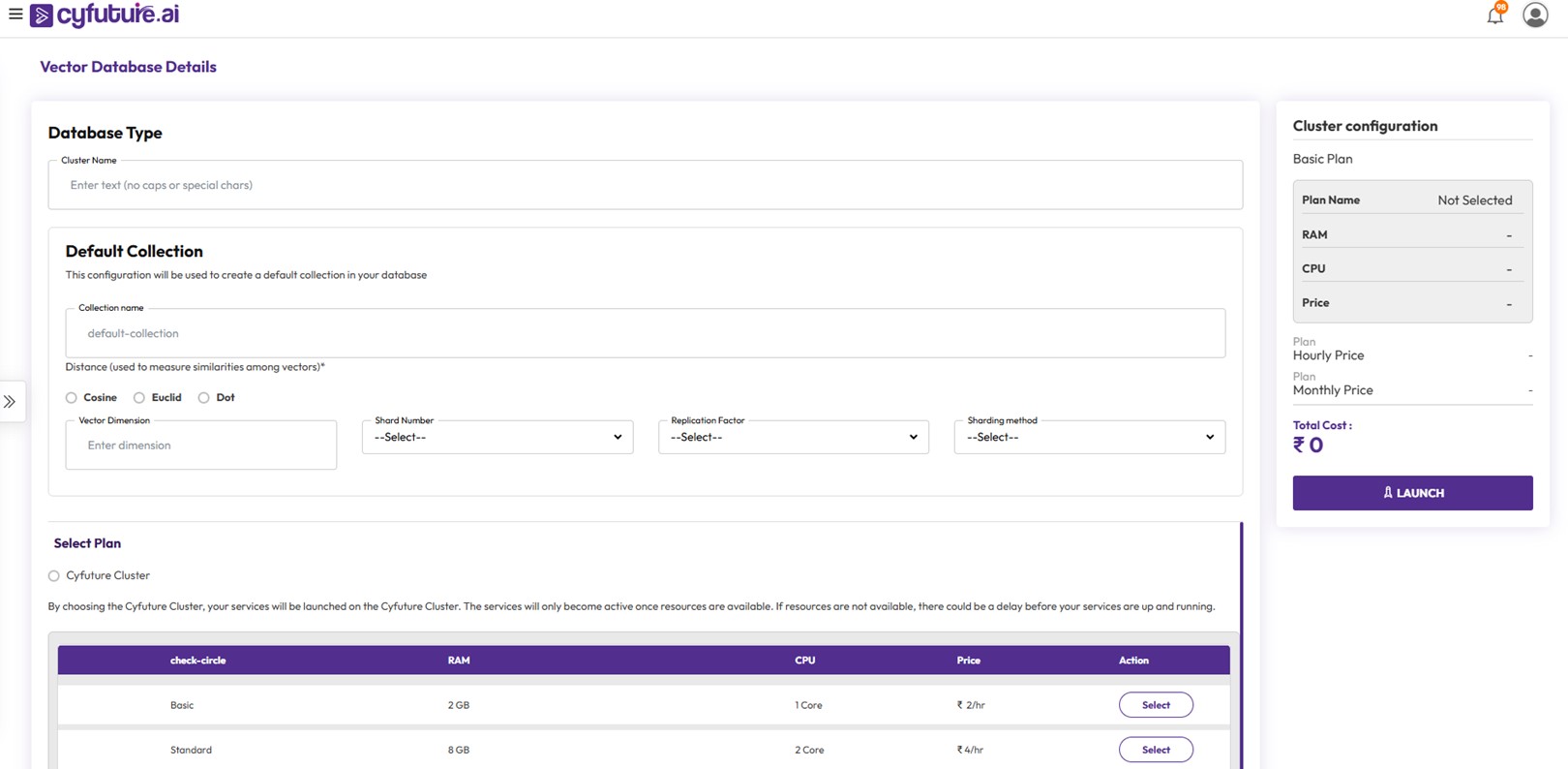Open the Replication Factor dropdown
Screen dimensions: 1568x769
[x=793, y=438]
